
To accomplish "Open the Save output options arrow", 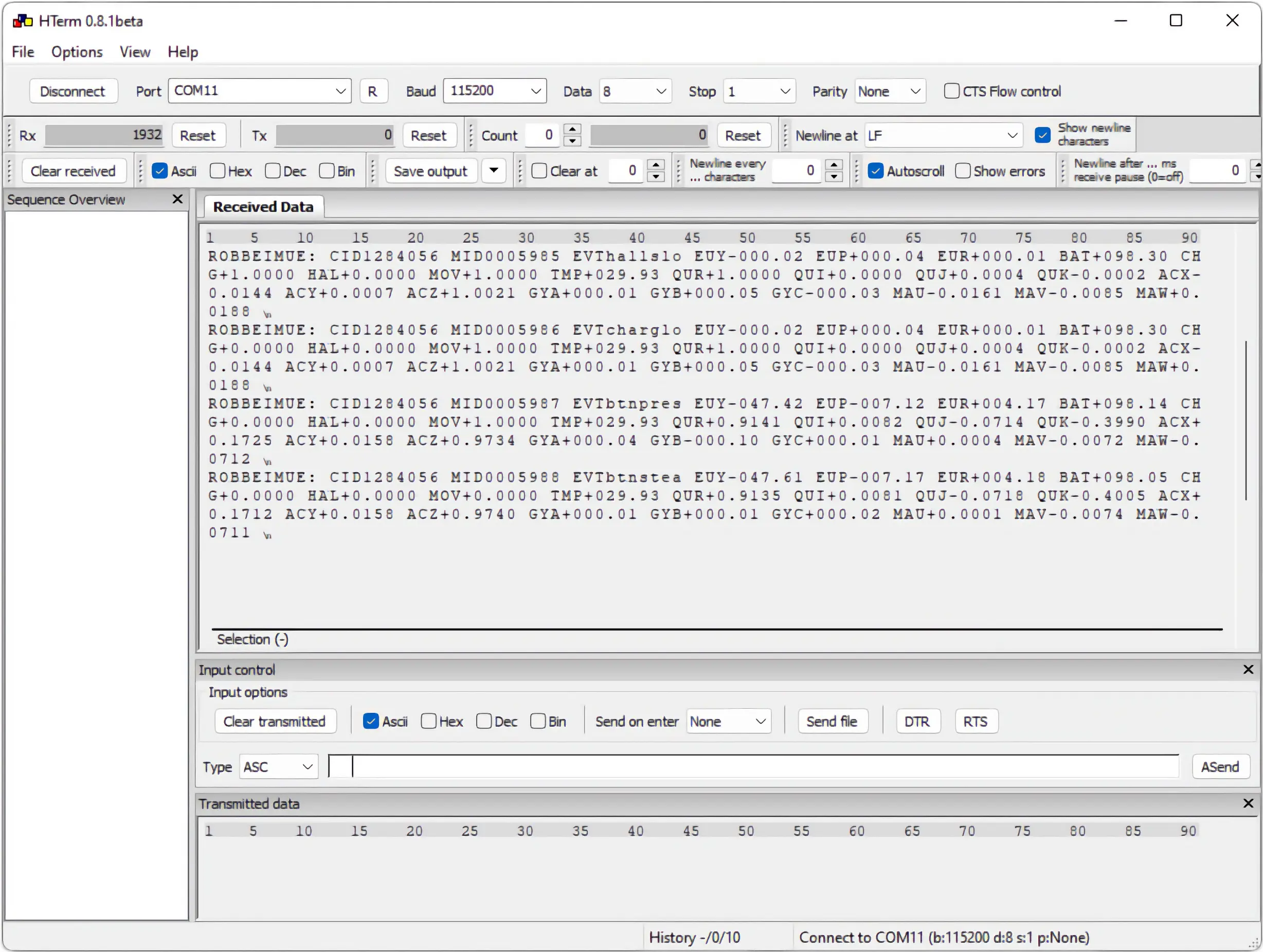I will pyautogui.click(x=493, y=171).
